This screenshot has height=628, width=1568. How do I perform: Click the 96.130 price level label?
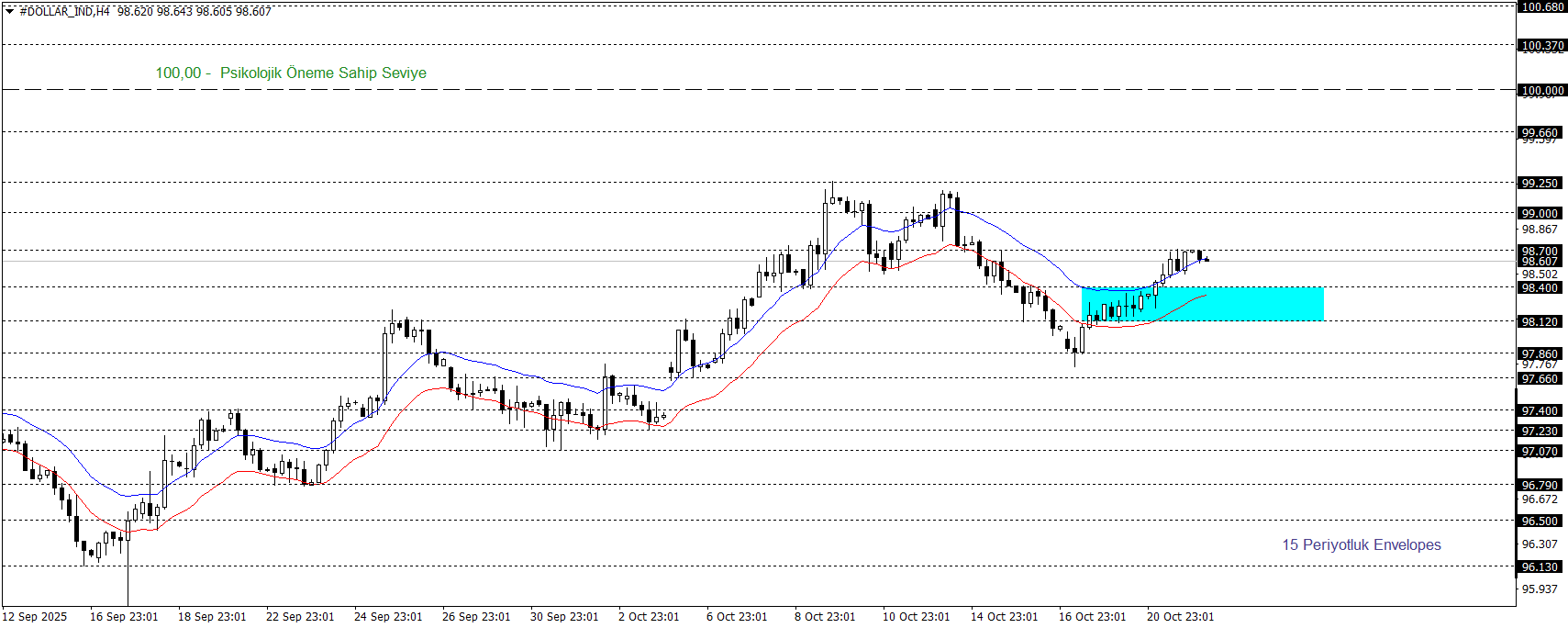point(1540,567)
